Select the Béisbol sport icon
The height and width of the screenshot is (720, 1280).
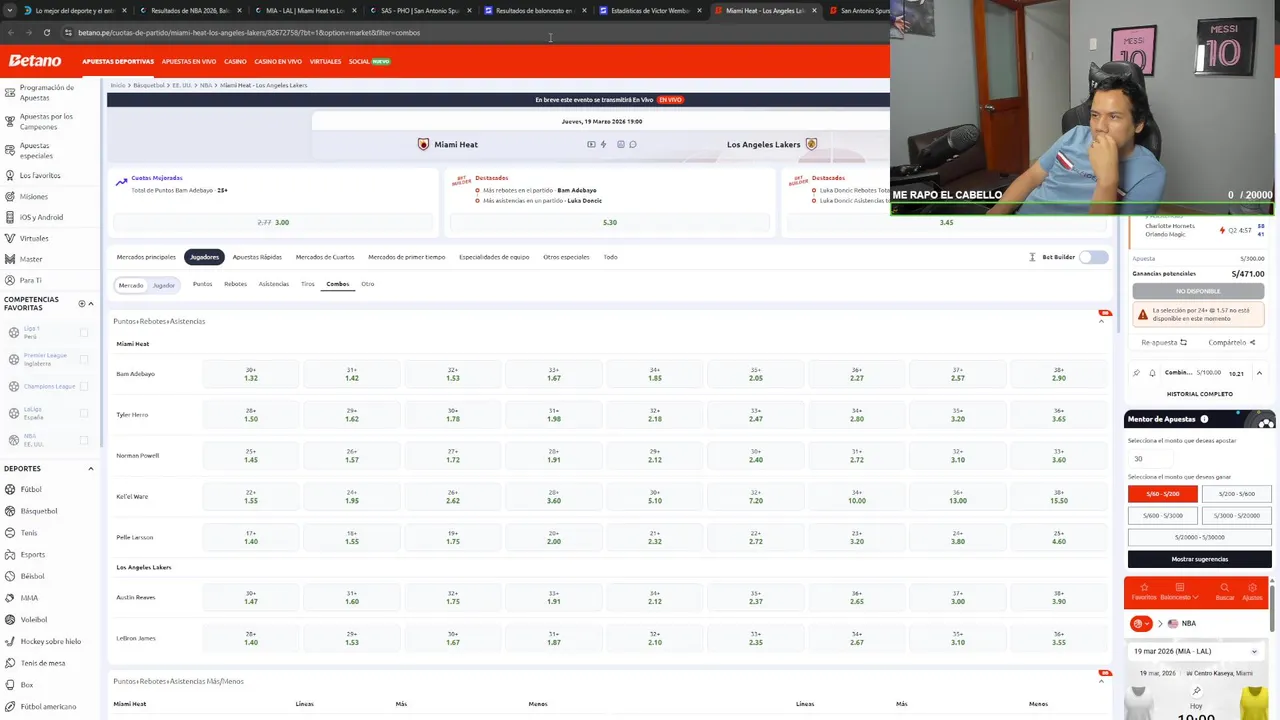tap(9, 576)
